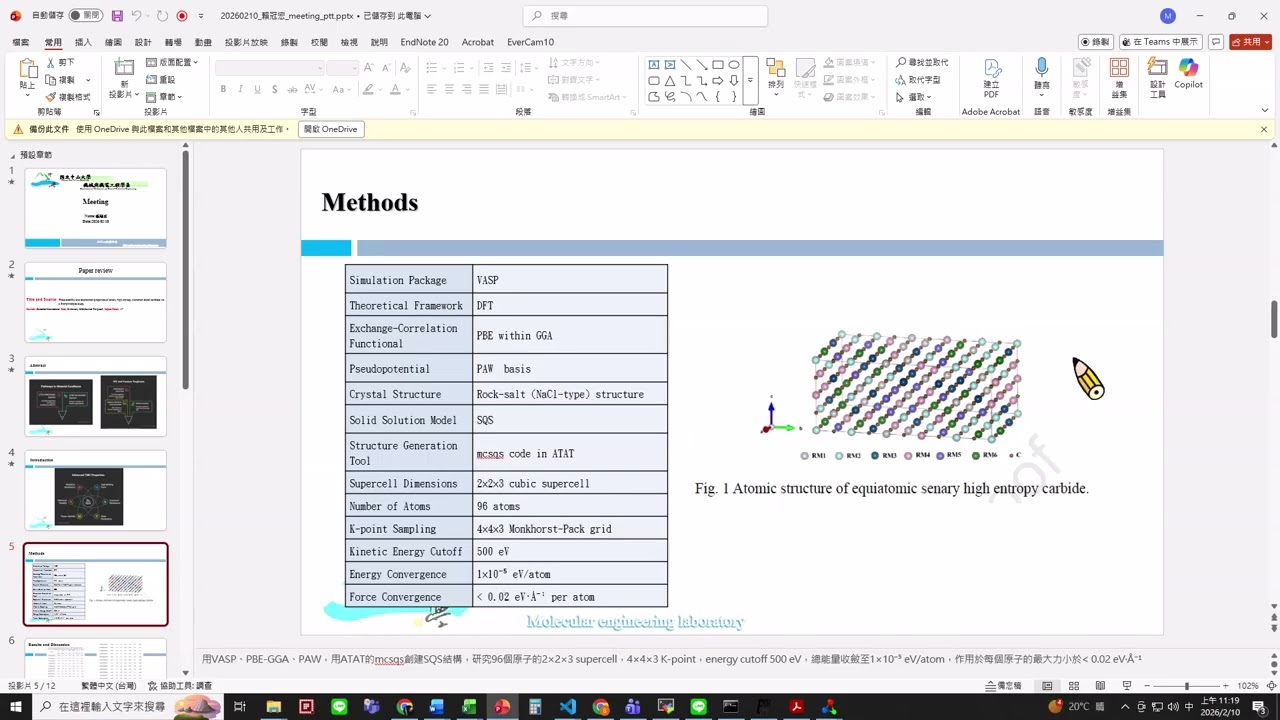The width and height of the screenshot is (1280, 720).
Task: Launch Copilot from the ribbon
Action: [x=1188, y=74]
